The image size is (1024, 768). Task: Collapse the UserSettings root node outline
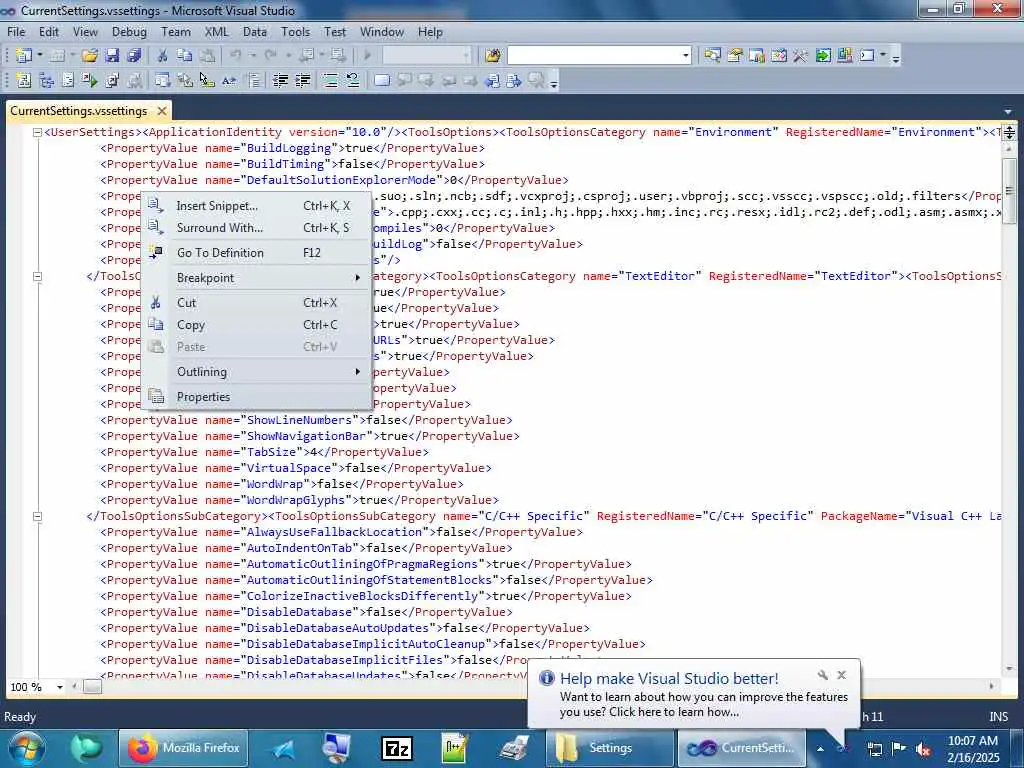[37, 133]
